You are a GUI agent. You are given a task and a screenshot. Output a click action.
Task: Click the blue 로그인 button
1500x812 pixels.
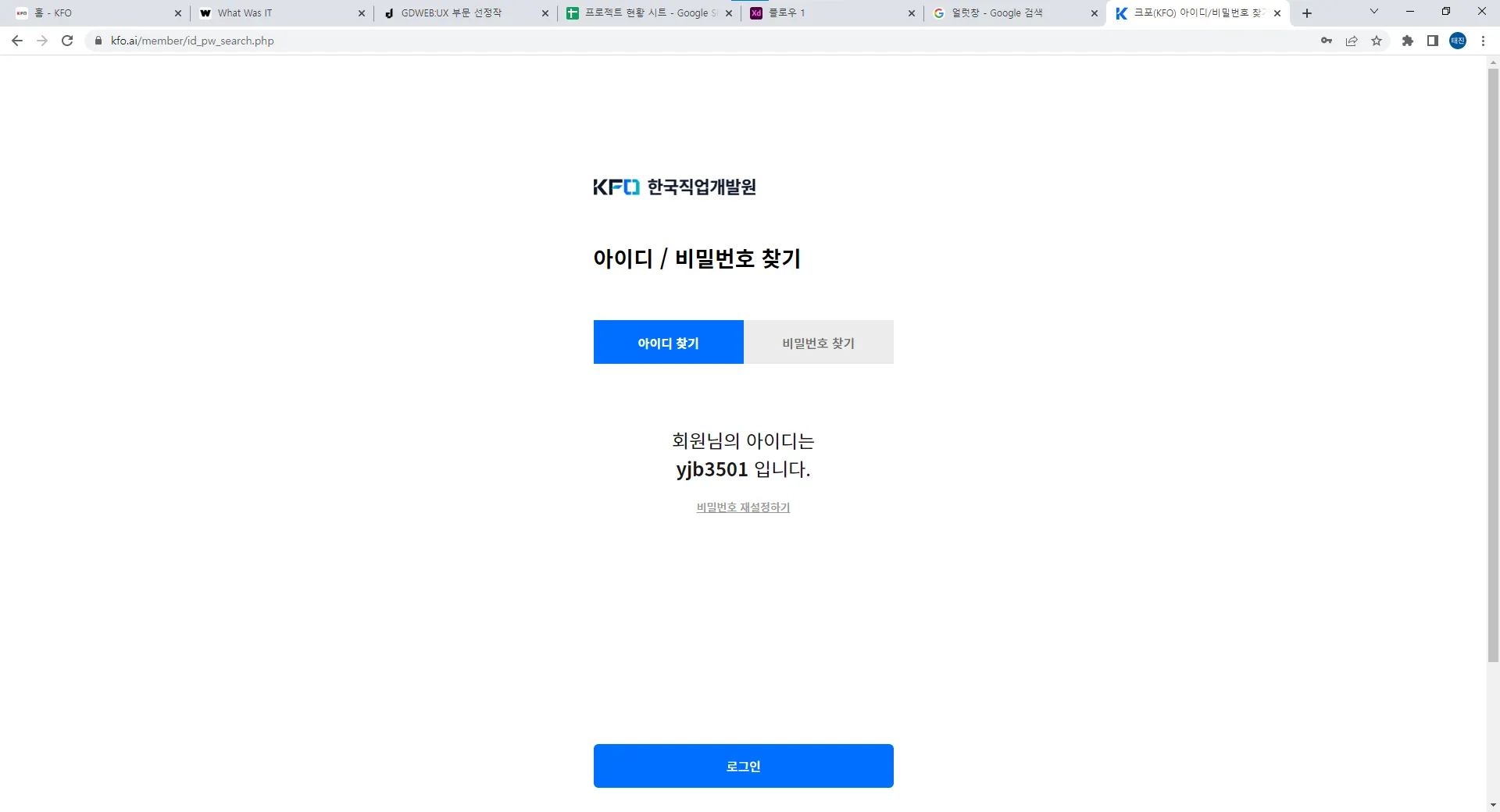tap(744, 766)
